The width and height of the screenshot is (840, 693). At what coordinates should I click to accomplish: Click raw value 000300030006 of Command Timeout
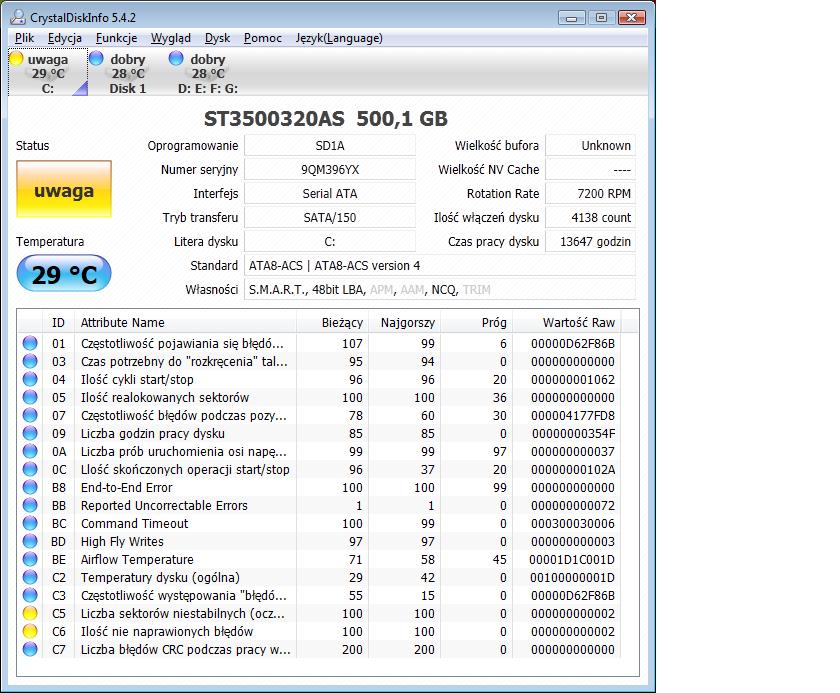click(x=573, y=523)
